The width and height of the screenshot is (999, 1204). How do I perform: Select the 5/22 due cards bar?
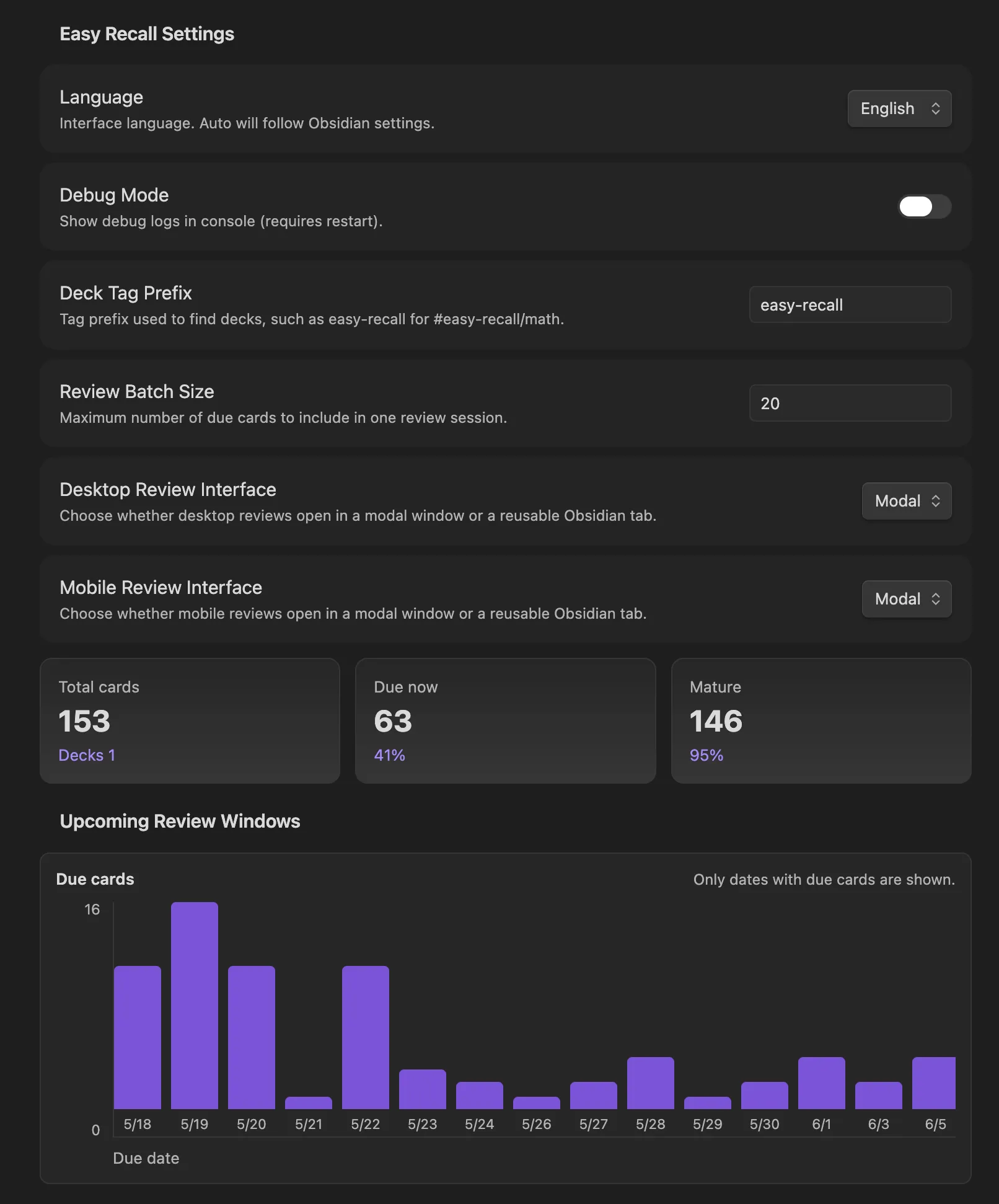click(x=366, y=1037)
